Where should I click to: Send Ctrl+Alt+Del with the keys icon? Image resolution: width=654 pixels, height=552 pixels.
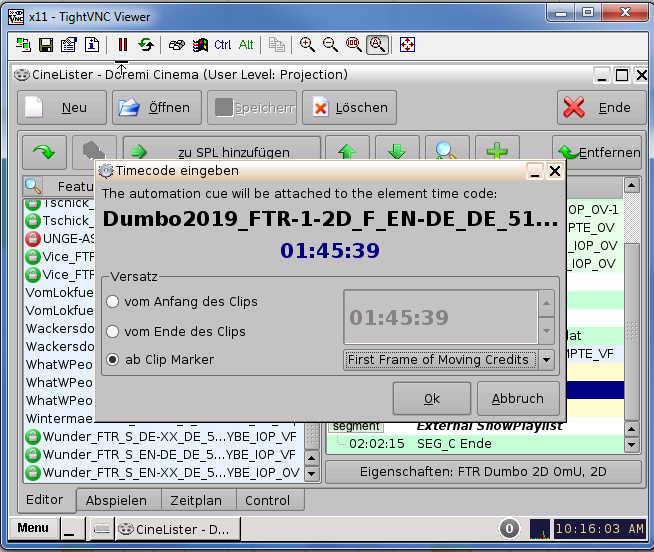[x=177, y=44]
